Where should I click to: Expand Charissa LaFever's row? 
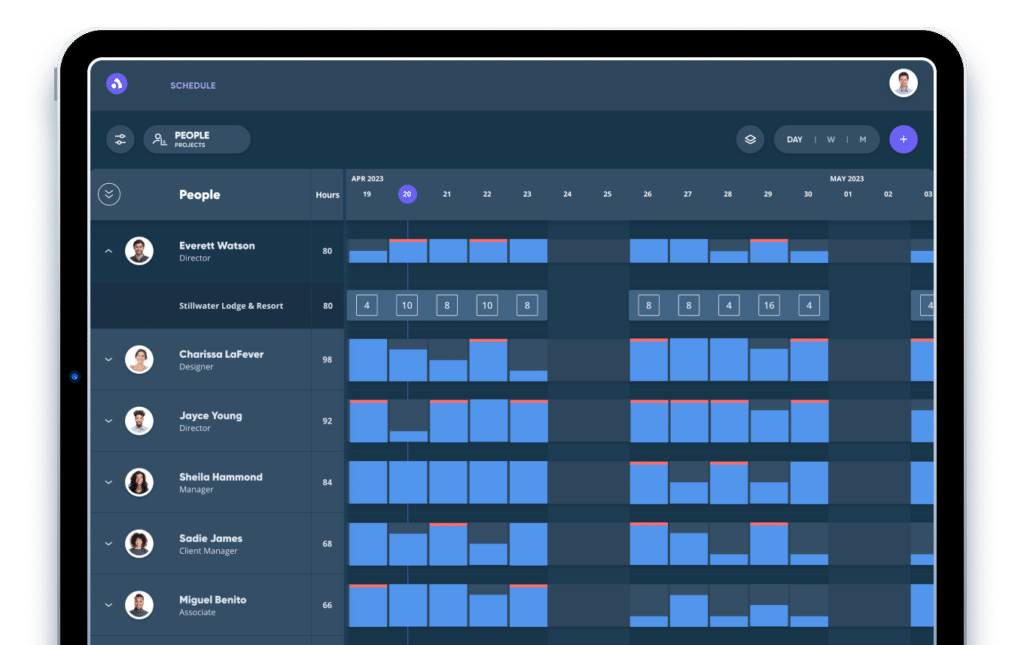click(109, 360)
